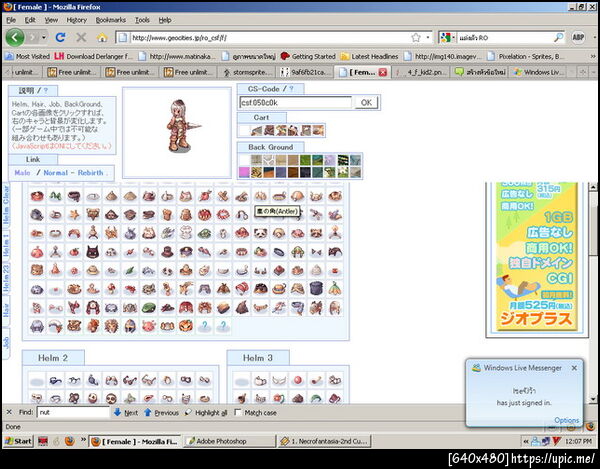Choose the plain white background swatch

(x=244, y=160)
